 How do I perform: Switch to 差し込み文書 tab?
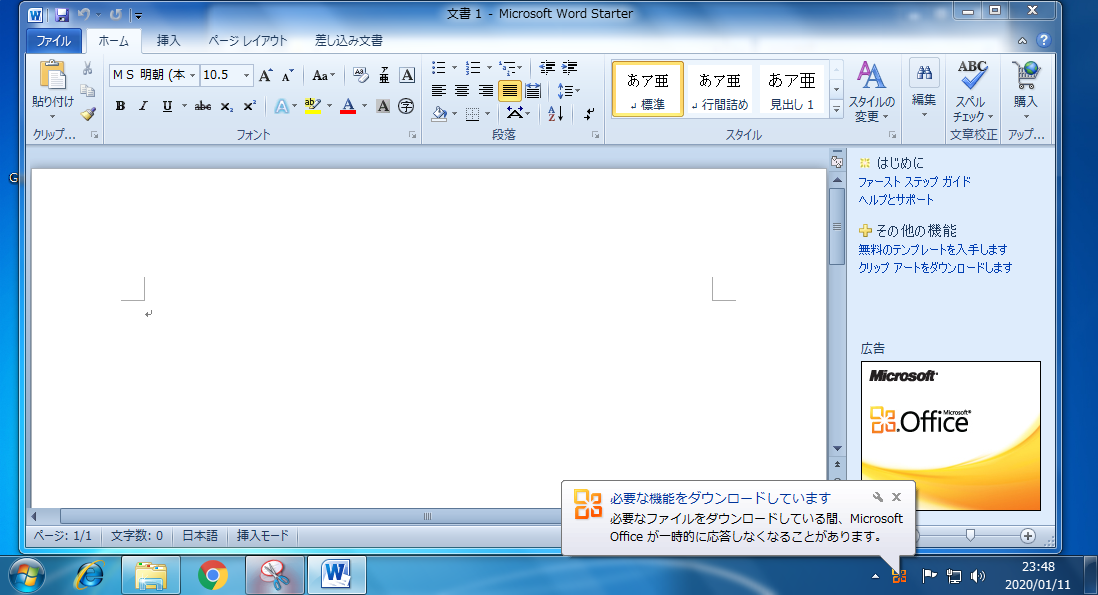(349, 41)
